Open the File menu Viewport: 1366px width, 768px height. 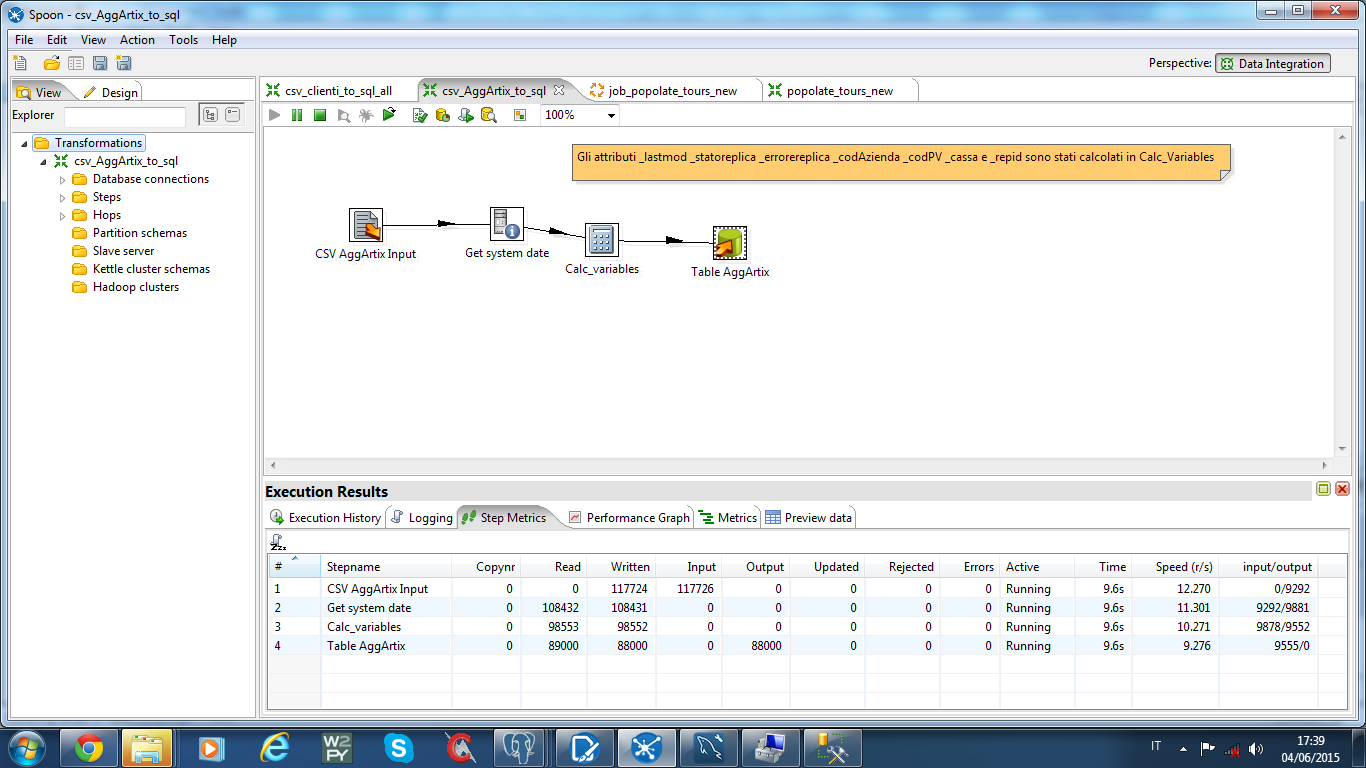(x=24, y=40)
